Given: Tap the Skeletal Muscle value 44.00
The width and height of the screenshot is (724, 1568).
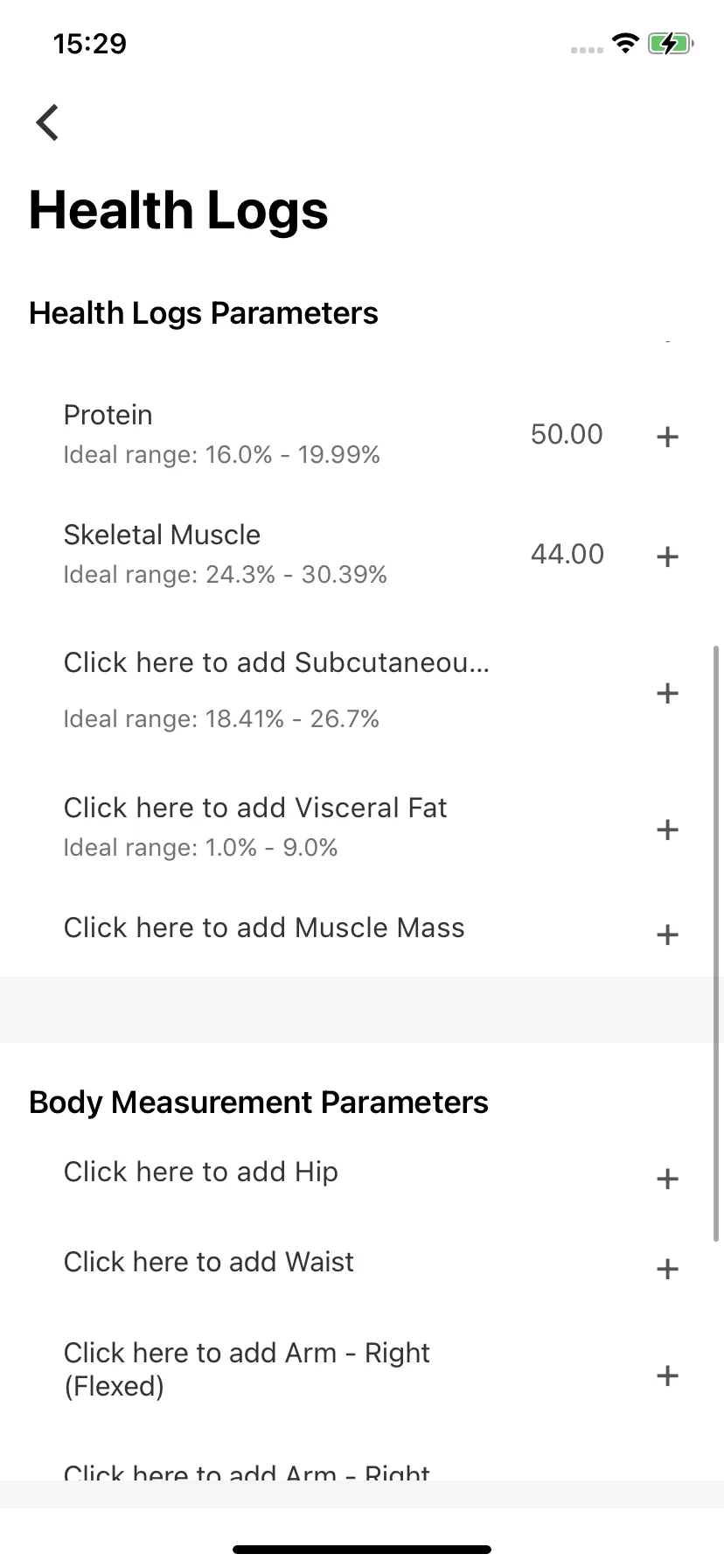Looking at the screenshot, I should click(567, 554).
